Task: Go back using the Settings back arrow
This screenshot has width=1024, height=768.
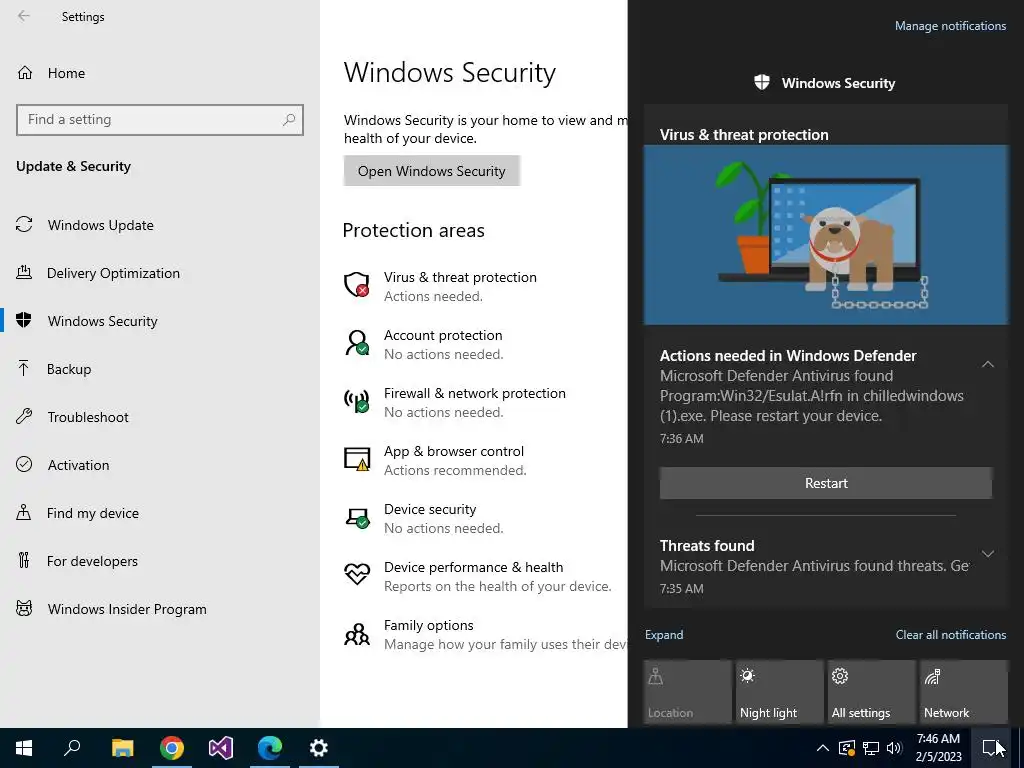Action: 24,16
